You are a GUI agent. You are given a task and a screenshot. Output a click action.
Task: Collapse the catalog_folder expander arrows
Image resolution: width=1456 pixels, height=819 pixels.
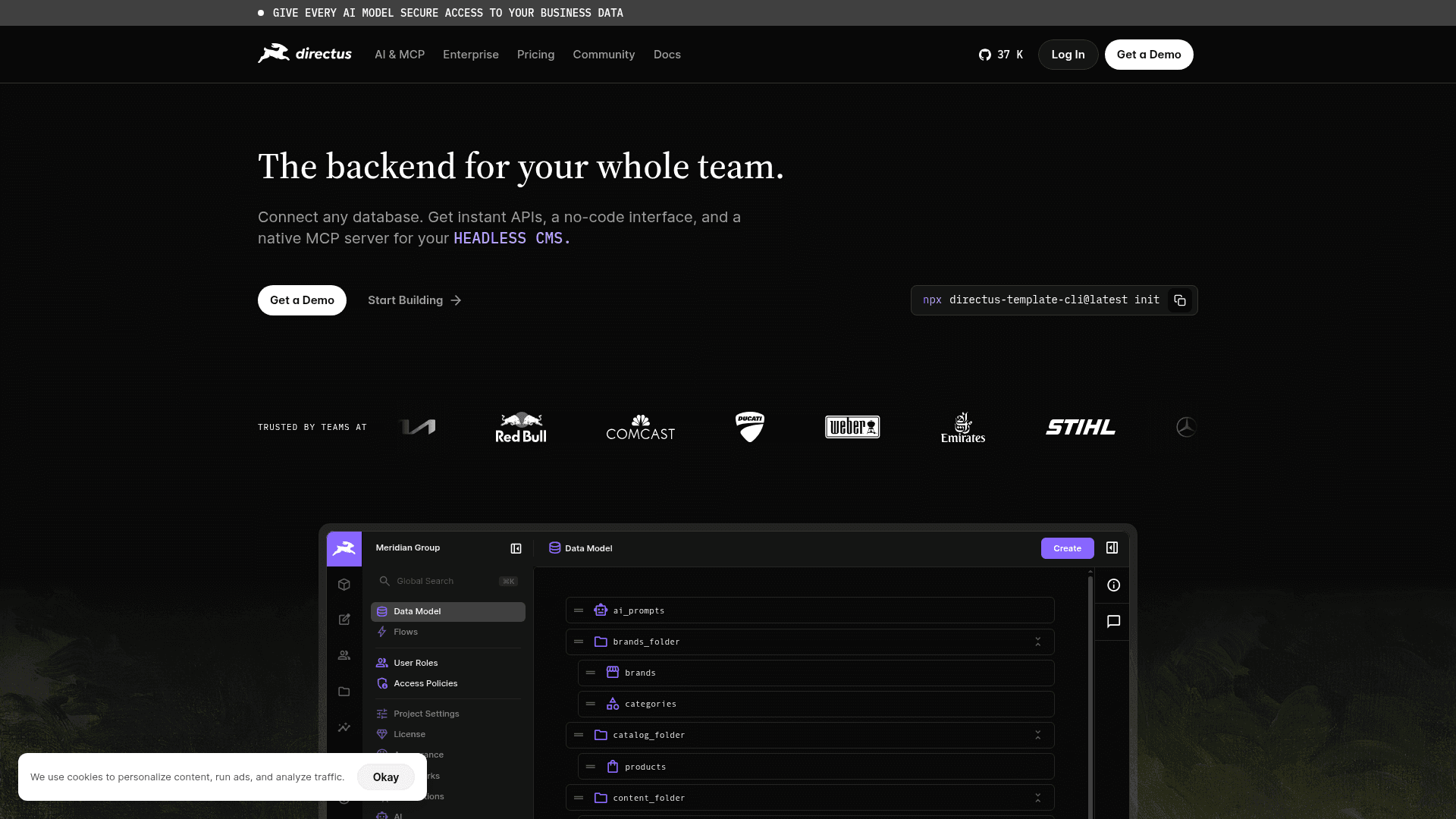click(1038, 735)
